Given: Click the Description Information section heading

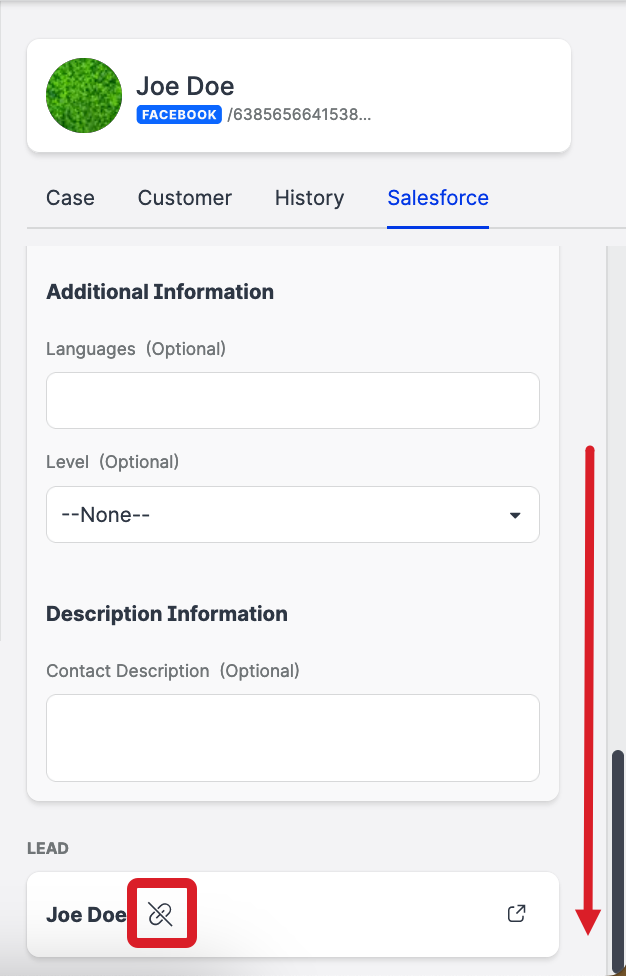Looking at the screenshot, I should point(167,614).
